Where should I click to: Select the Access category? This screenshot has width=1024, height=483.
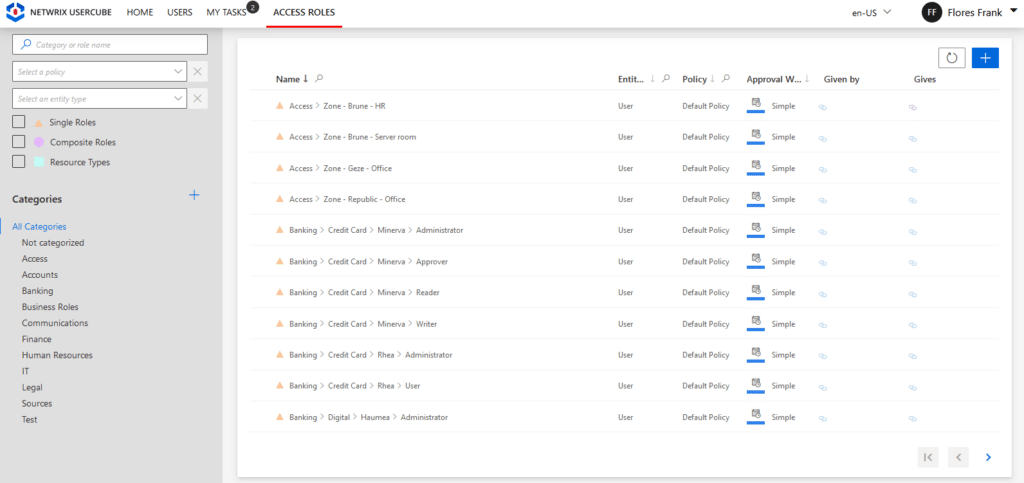click(35, 258)
